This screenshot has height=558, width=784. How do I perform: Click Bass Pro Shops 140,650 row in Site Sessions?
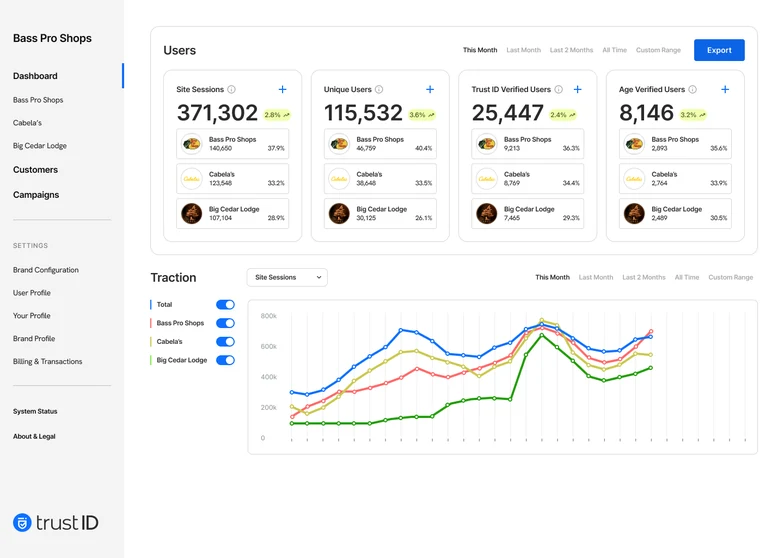click(x=232, y=144)
